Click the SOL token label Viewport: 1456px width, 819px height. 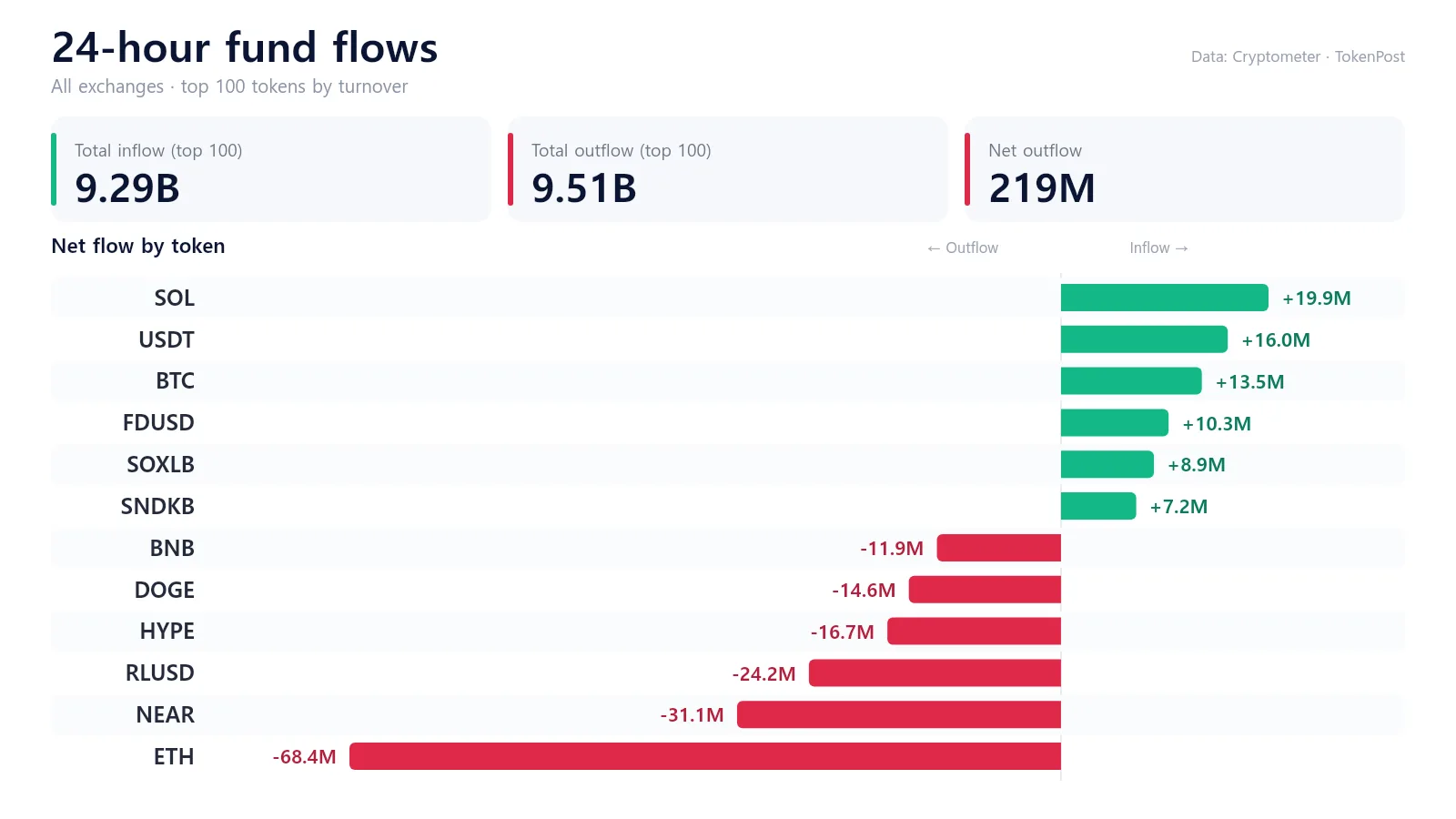175,298
